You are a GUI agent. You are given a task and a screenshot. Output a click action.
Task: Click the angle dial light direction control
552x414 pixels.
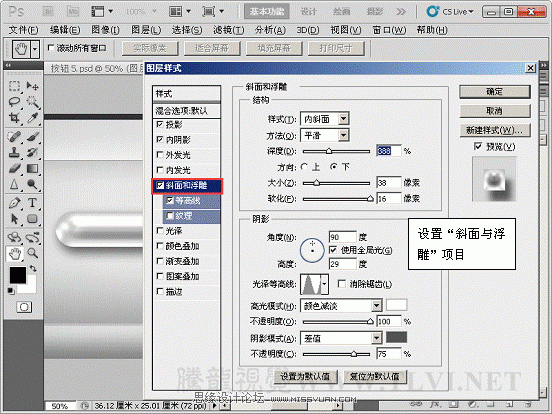pos(312,250)
